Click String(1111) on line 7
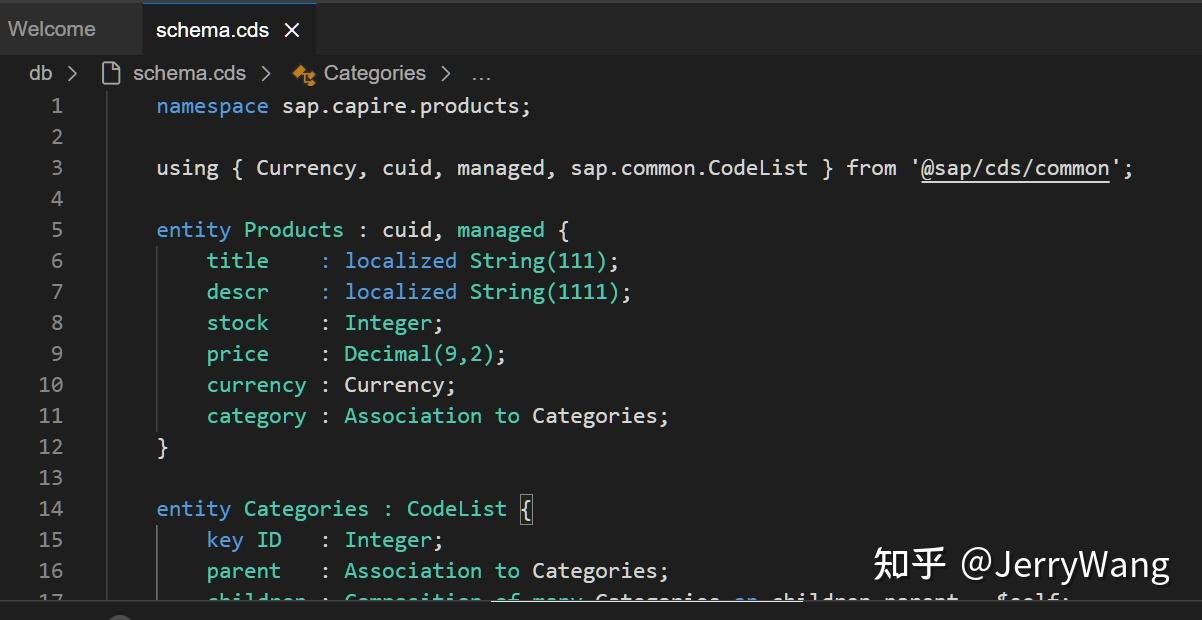Viewport: 1202px width, 620px height. [x=545, y=292]
